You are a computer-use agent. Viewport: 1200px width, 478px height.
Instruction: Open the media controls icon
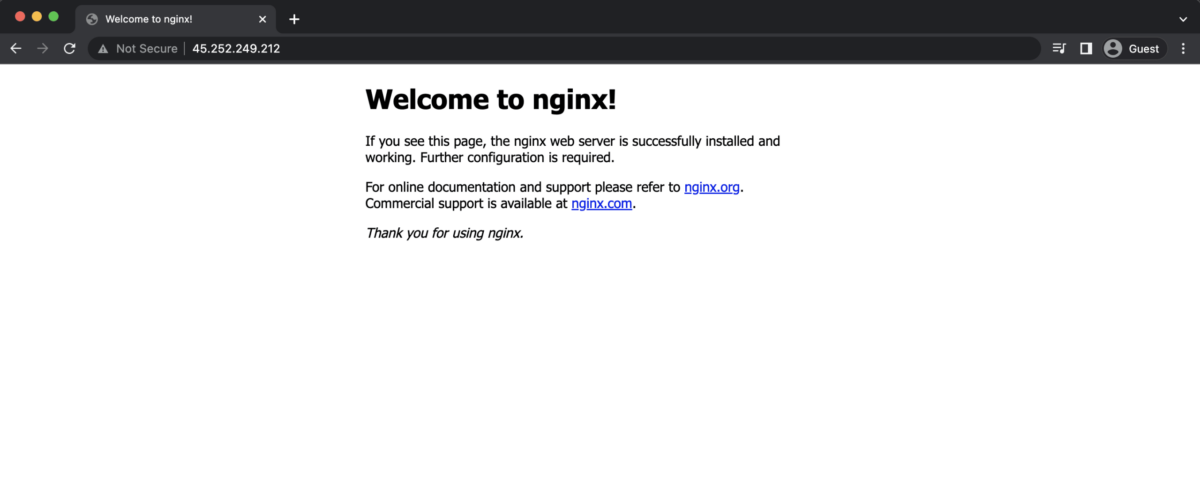coord(1059,49)
